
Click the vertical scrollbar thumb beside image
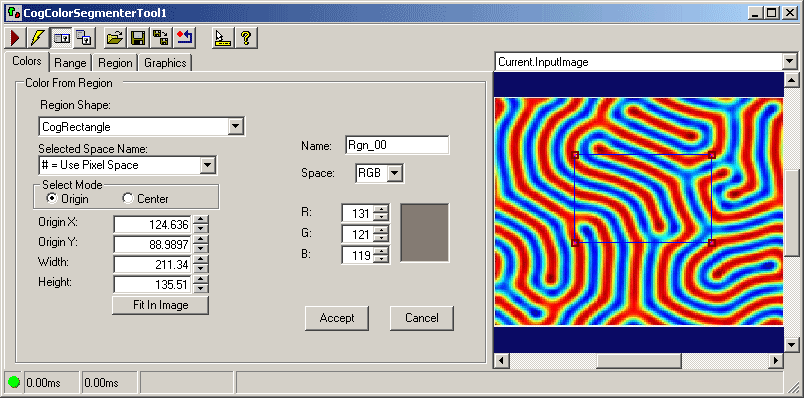pos(792,212)
